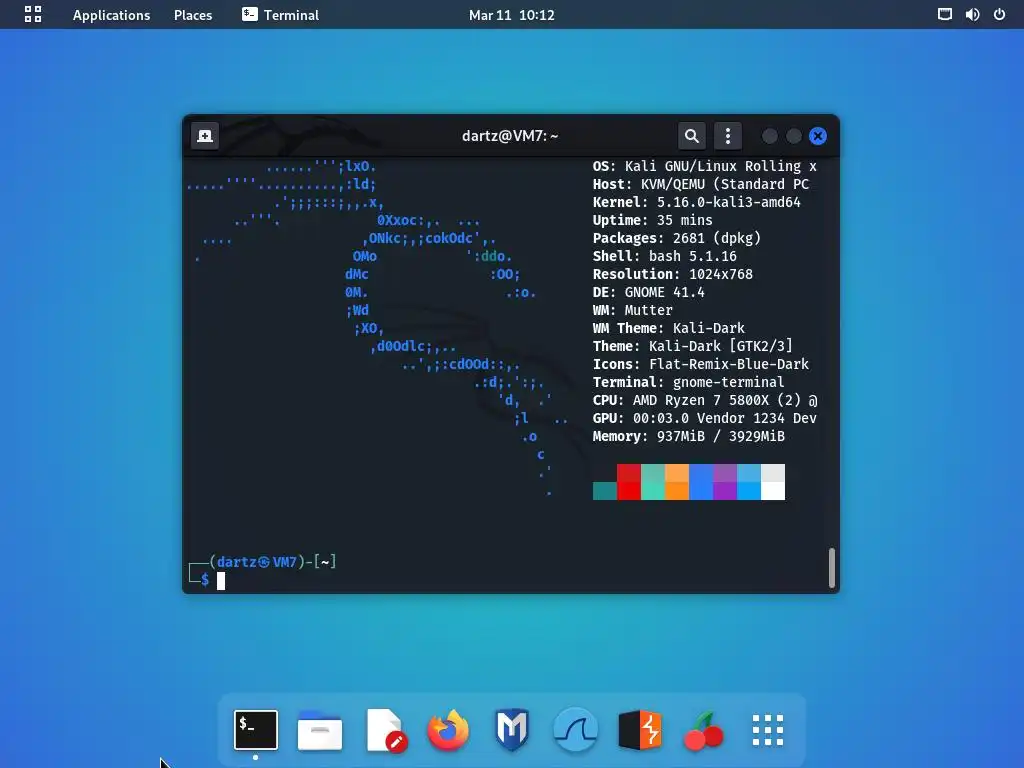Click the Host: KVM/QEMU line
1024x768 pixels.
tap(701, 184)
